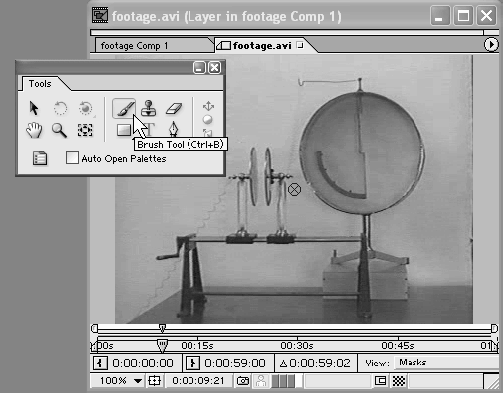Viewport: 503px width, 393px height.
Task: Set the layer in point button
Action: [x=100, y=363]
